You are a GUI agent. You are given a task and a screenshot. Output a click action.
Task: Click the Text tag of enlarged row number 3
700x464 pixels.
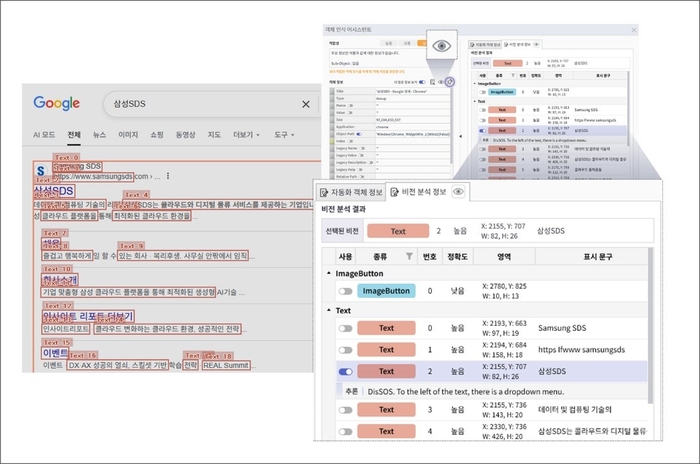386,410
